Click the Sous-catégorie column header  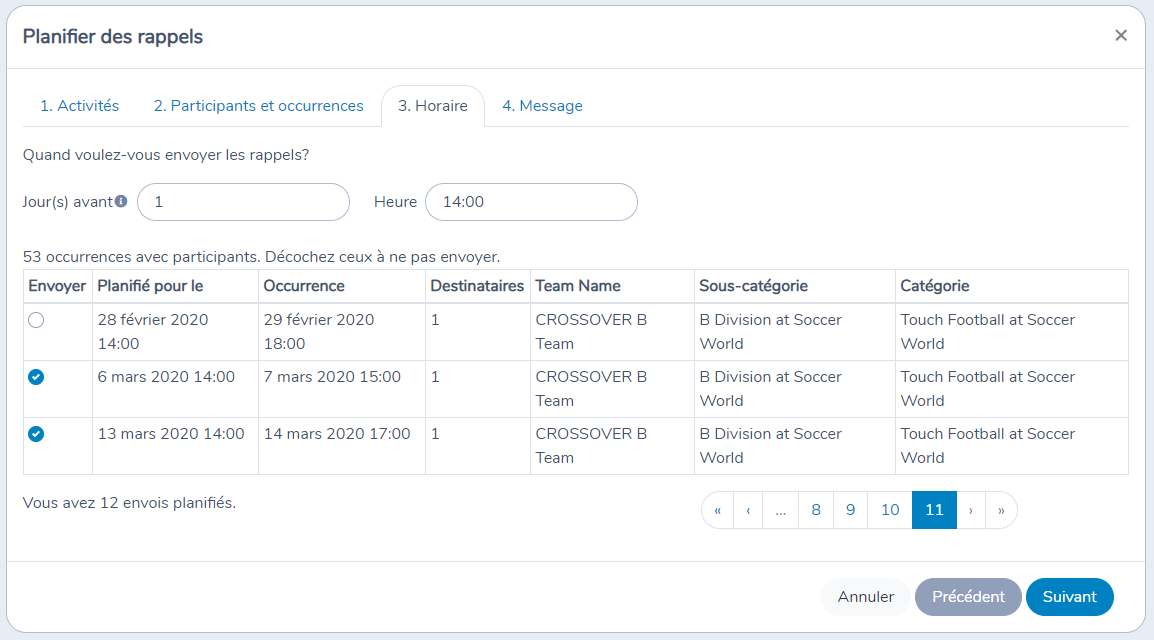[x=795, y=286]
